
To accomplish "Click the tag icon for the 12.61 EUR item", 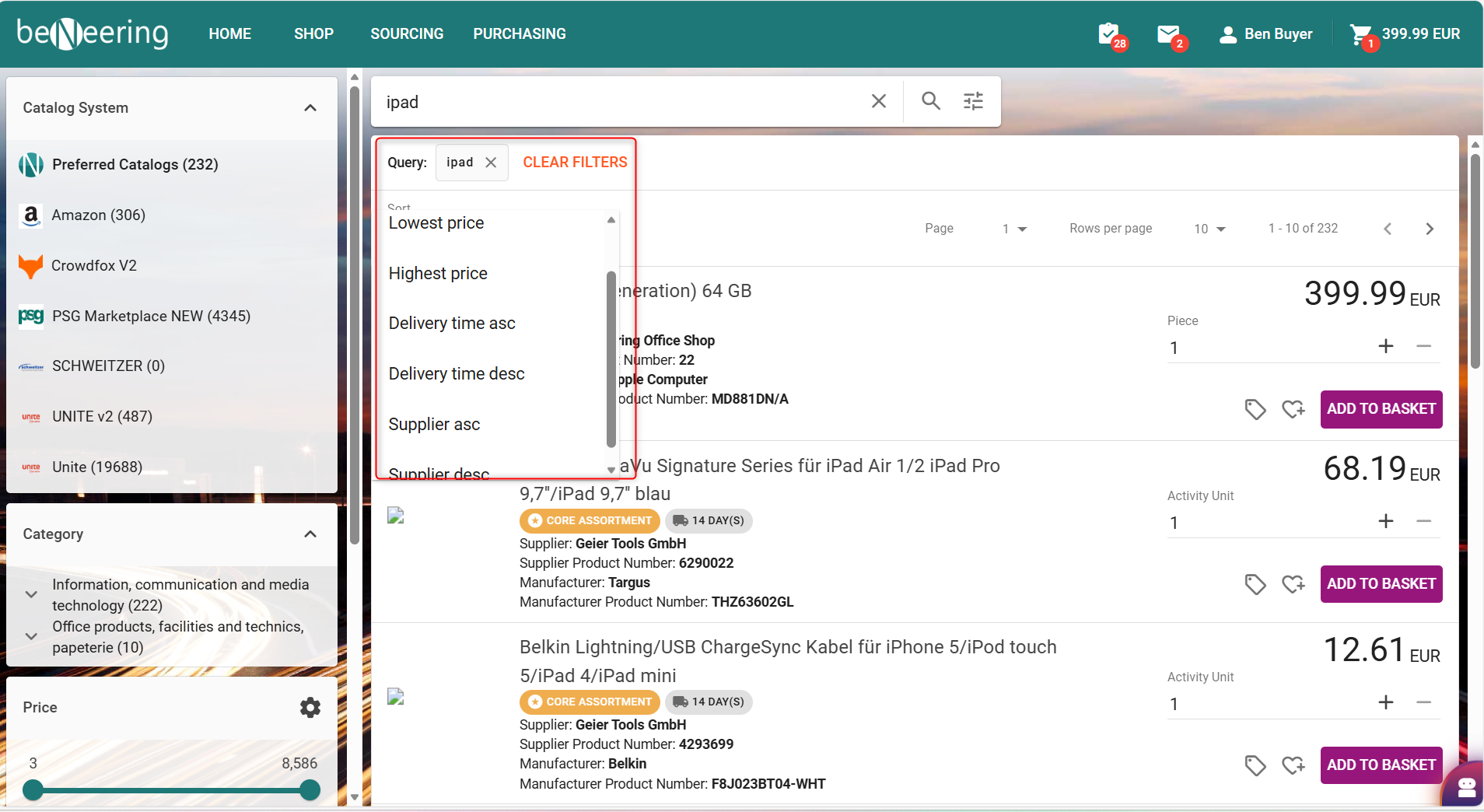I will pyautogui.click(x=1255, y=765).
